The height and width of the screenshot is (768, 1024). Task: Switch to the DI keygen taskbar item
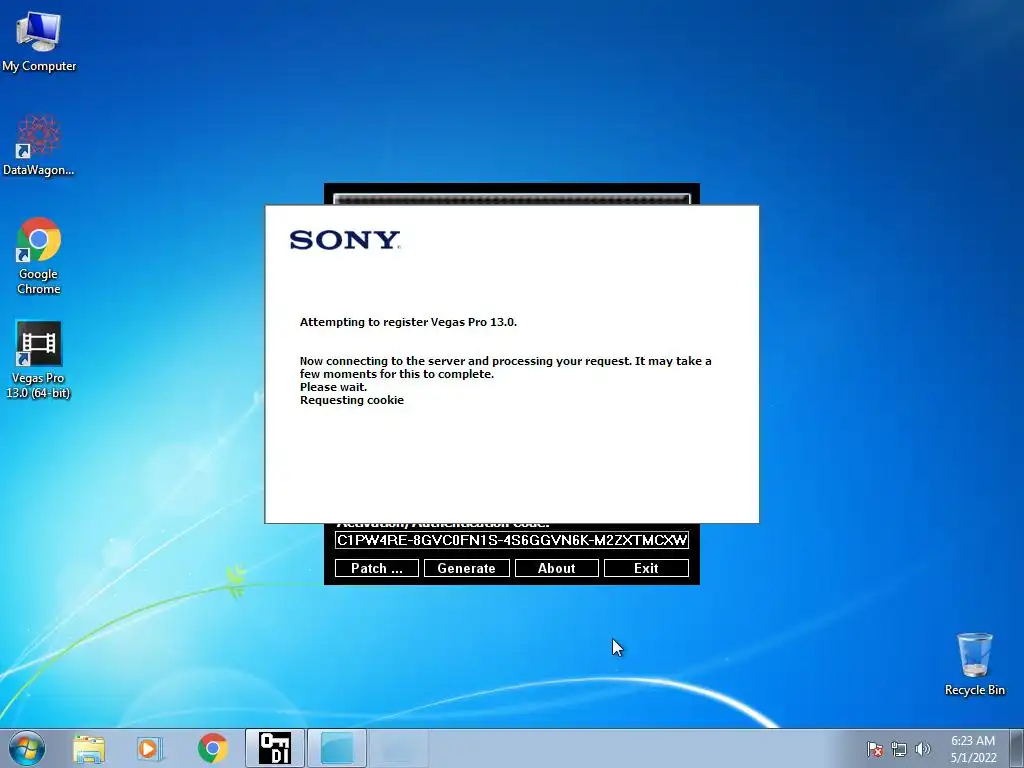[275, 748]
